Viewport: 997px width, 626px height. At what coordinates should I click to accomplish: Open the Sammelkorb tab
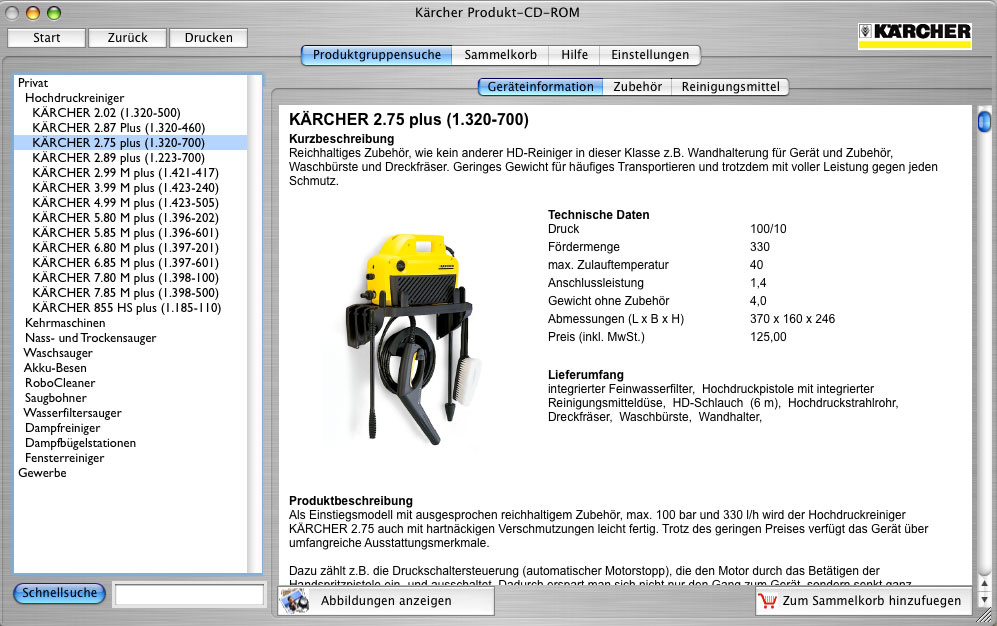(500, 55)
